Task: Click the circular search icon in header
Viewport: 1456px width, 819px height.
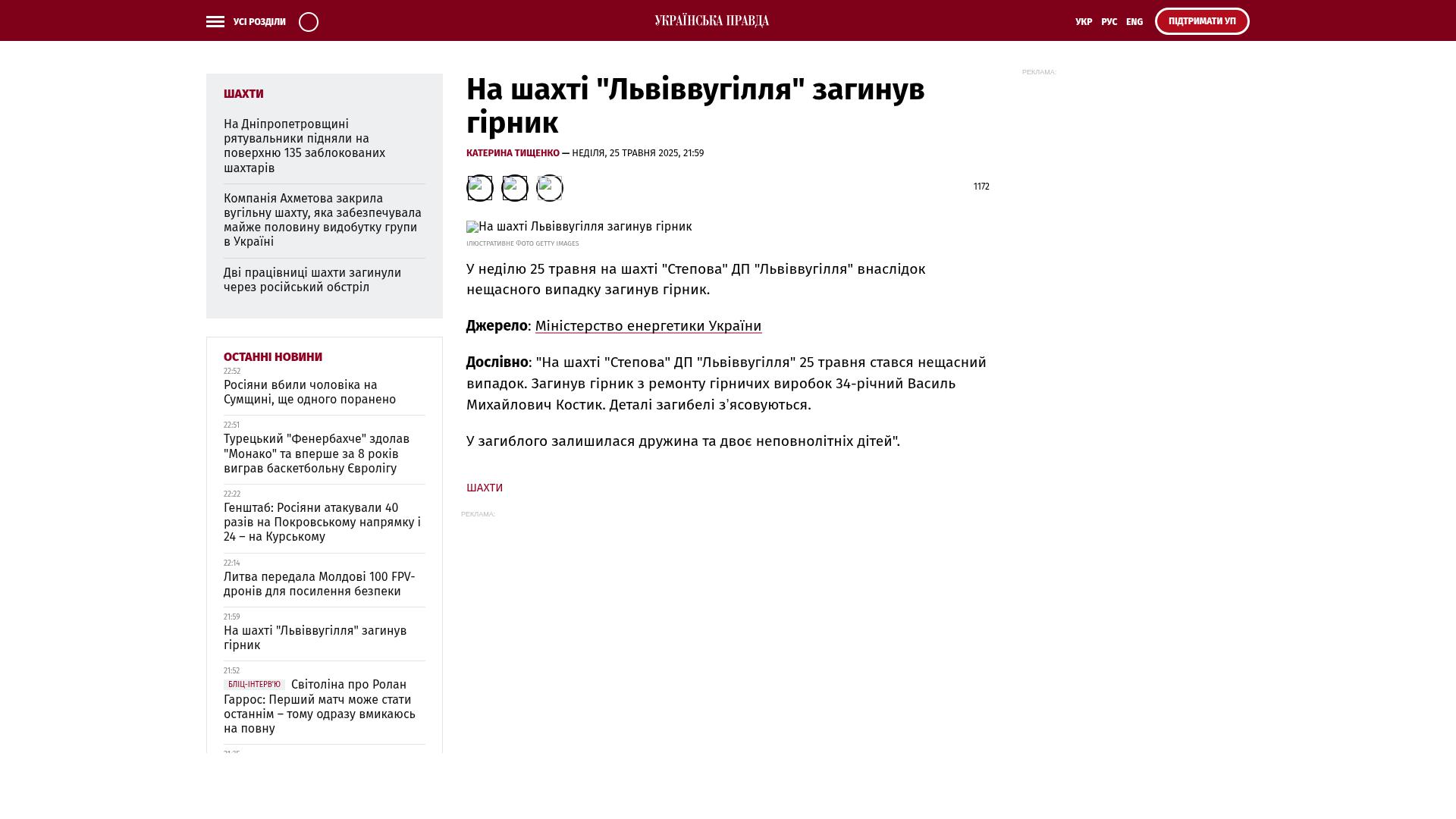Action: click(309, 22)
